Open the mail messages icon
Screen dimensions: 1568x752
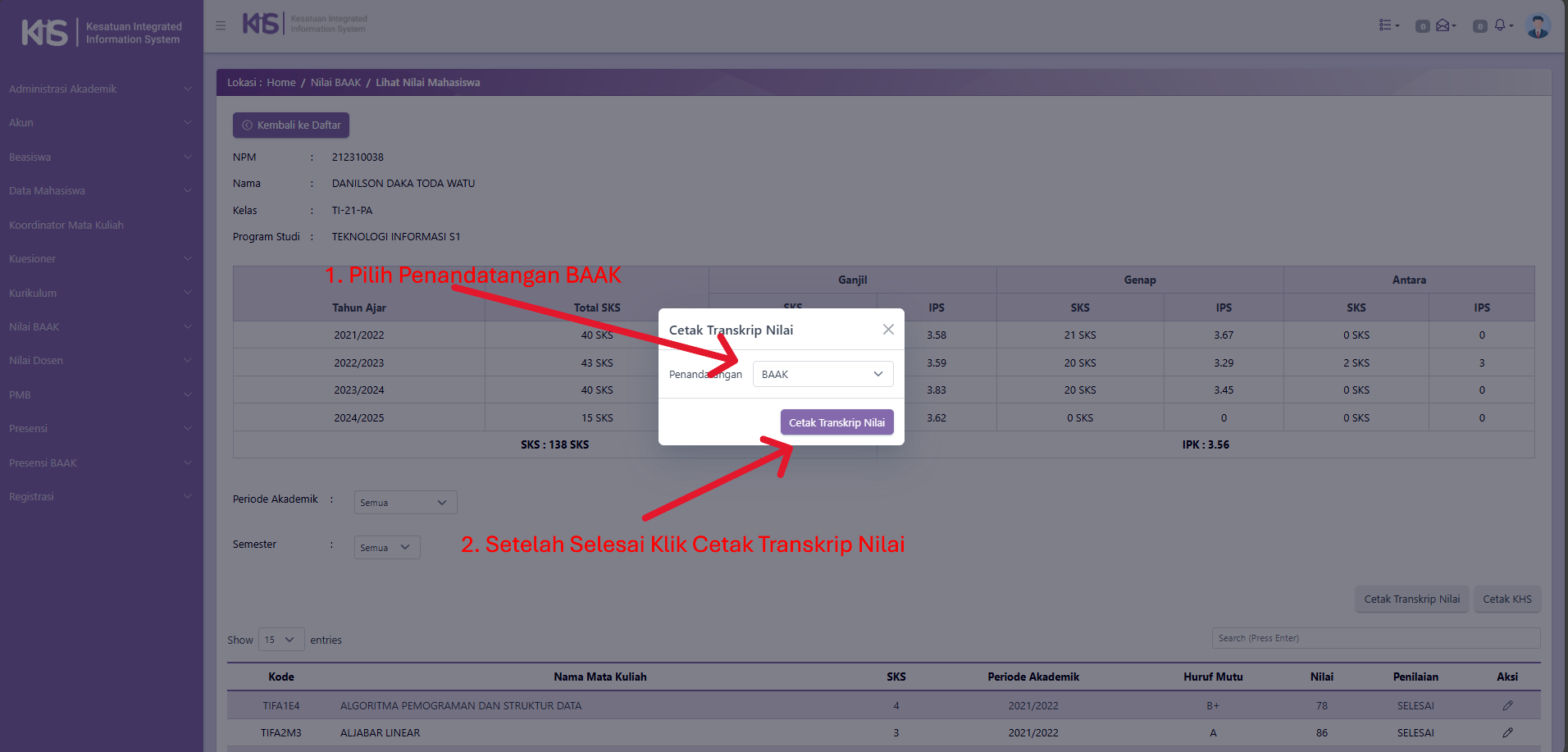tap(1444, 25)
